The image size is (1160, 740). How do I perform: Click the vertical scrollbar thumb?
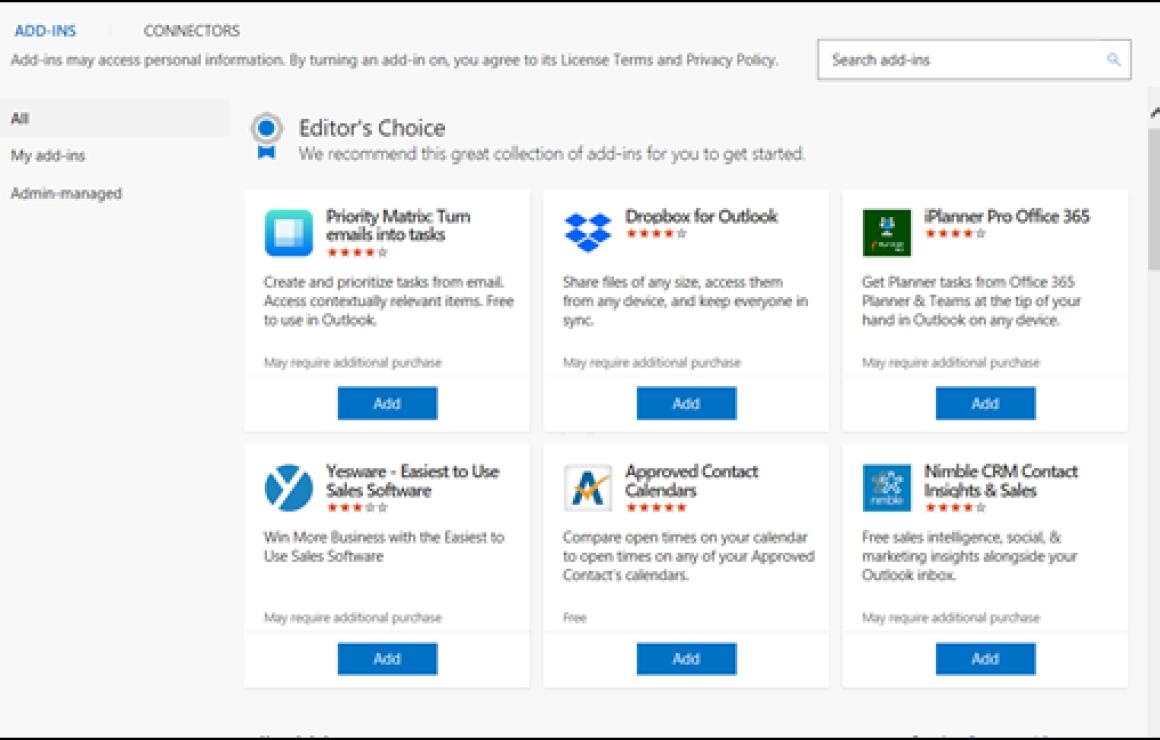point(1154,200)
